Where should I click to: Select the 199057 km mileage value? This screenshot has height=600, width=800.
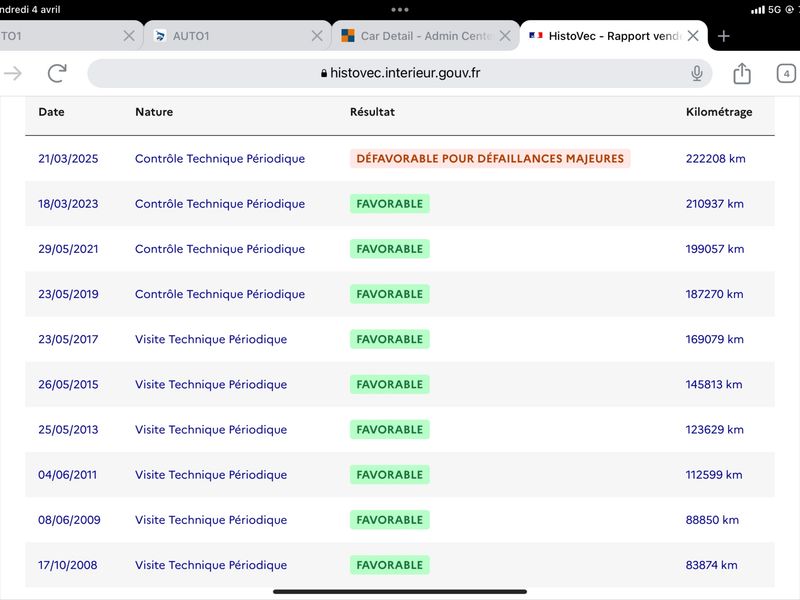[x=715, y=249]
